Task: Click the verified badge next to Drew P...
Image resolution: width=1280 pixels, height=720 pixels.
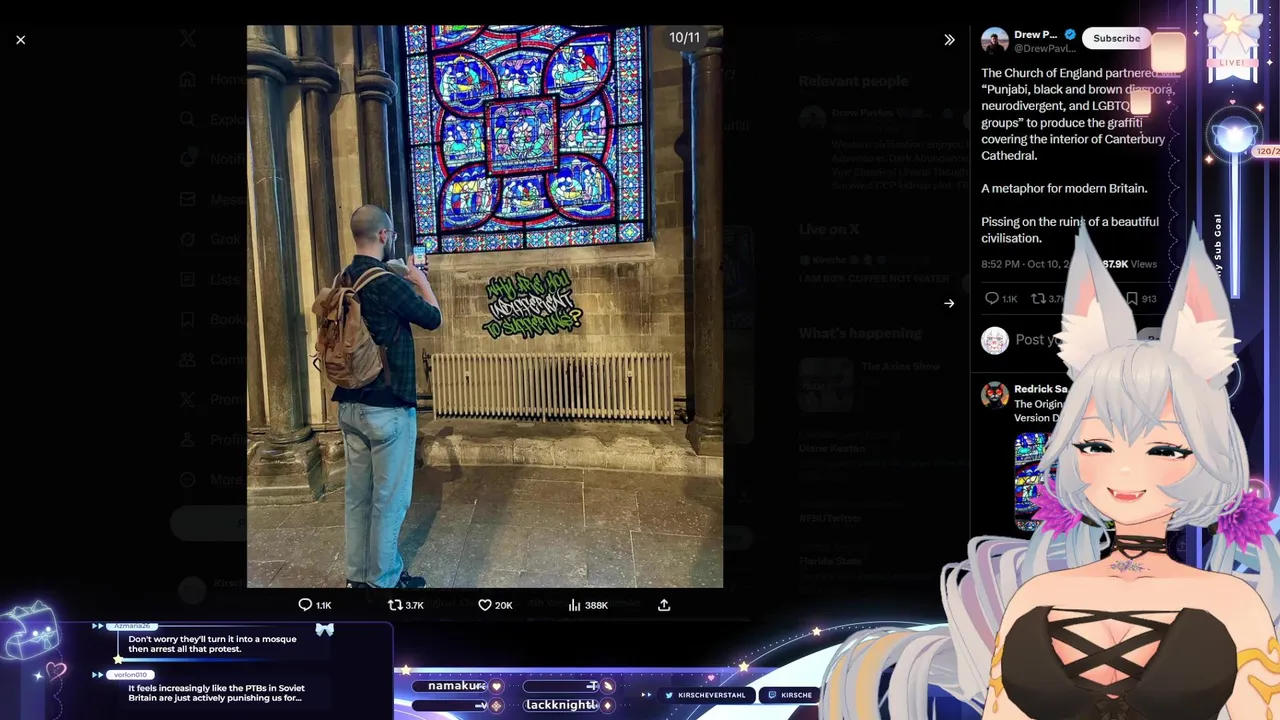Action: (x=1070, y=35)
